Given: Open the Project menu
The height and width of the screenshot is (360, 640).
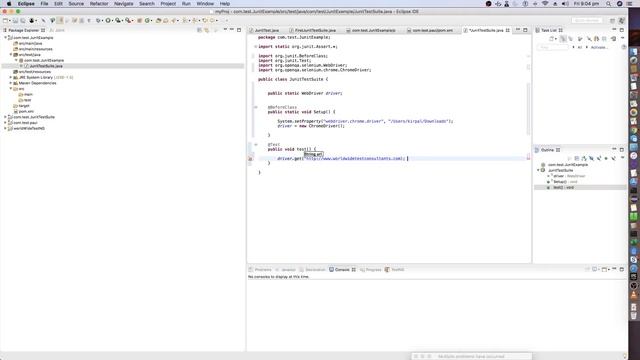Looking at the screenshot, I should coord(168,4).
